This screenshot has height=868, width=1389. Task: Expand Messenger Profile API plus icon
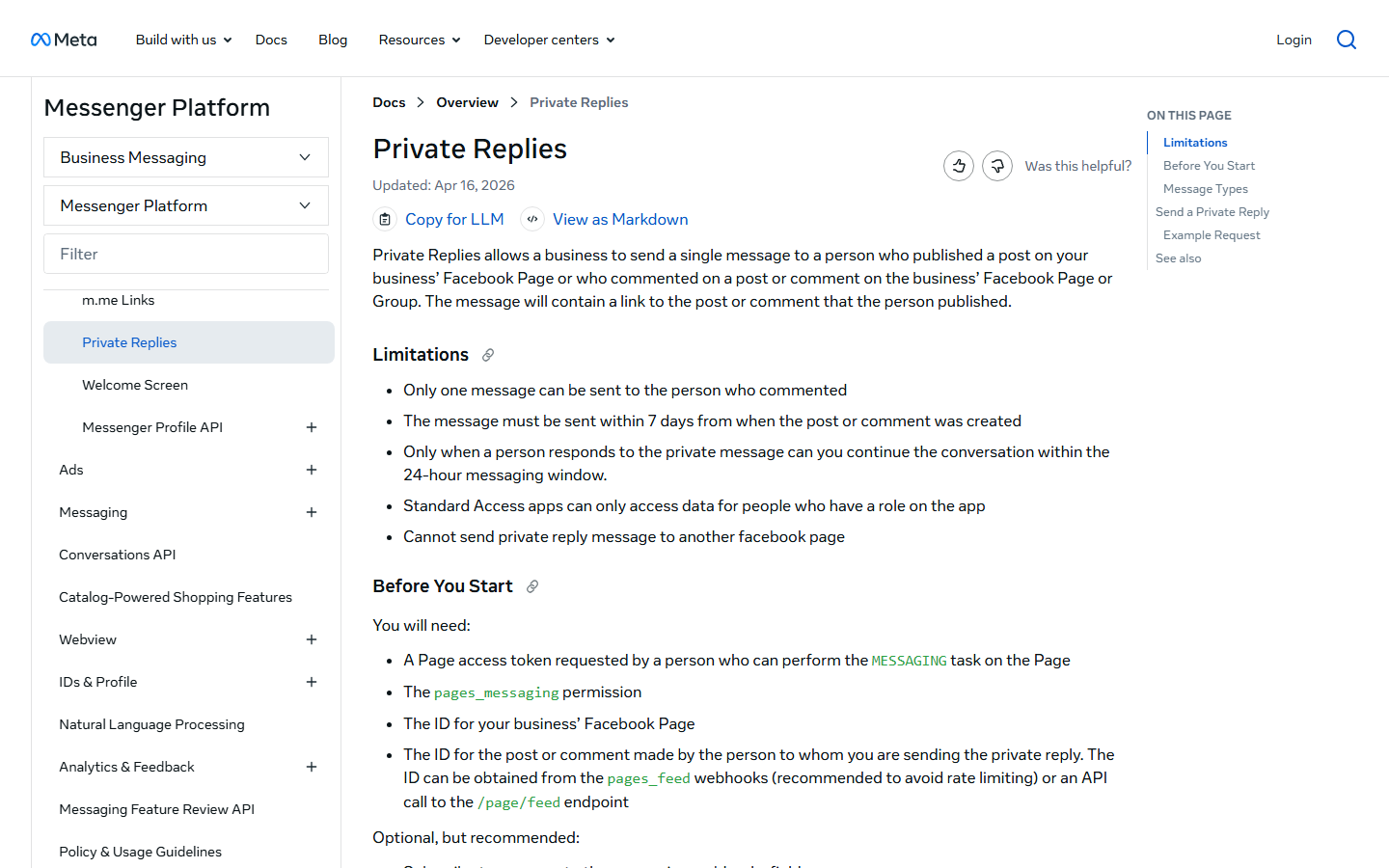(x=312, y=427)
